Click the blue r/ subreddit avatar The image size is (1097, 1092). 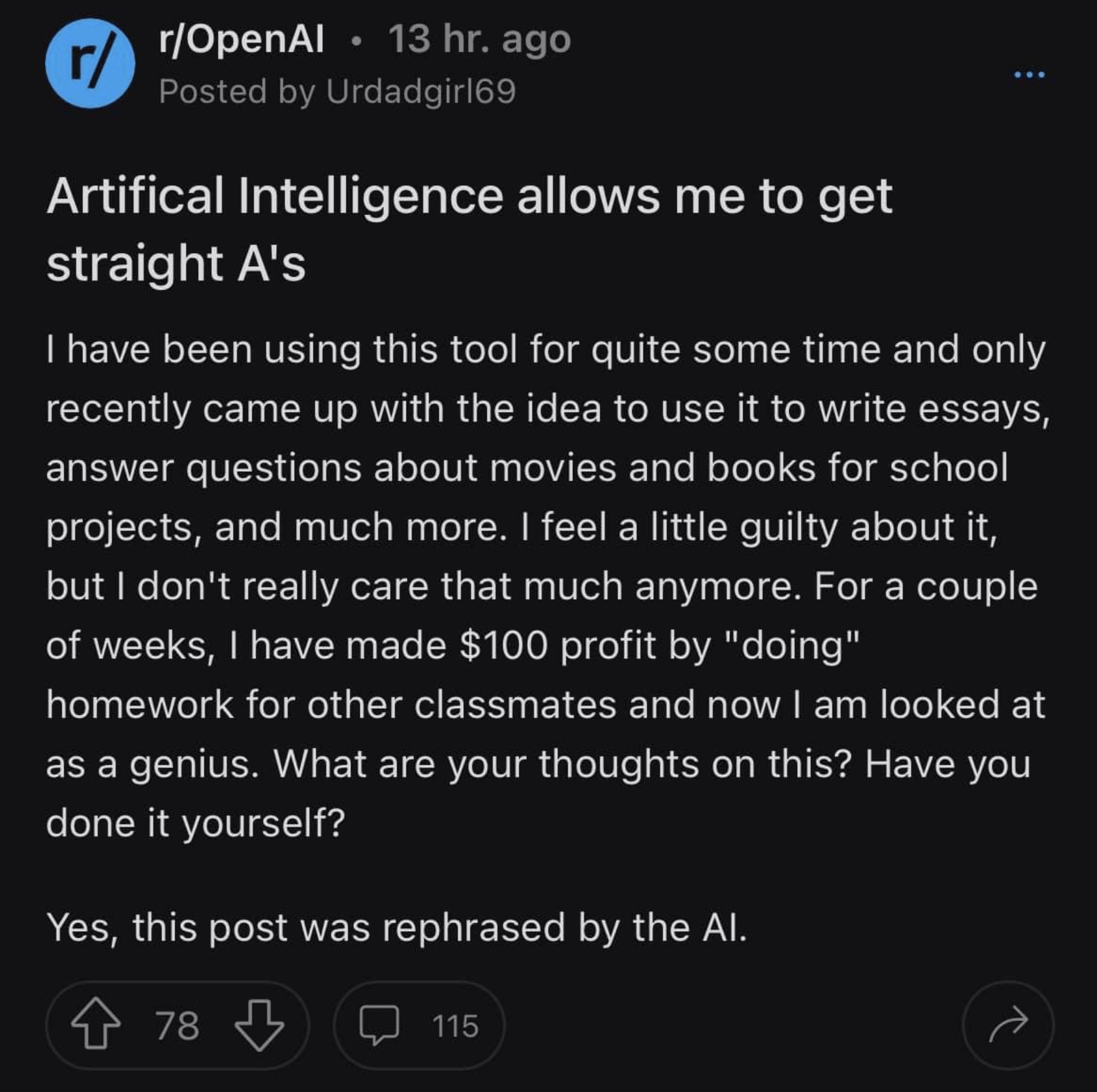[x=90, y=64]
